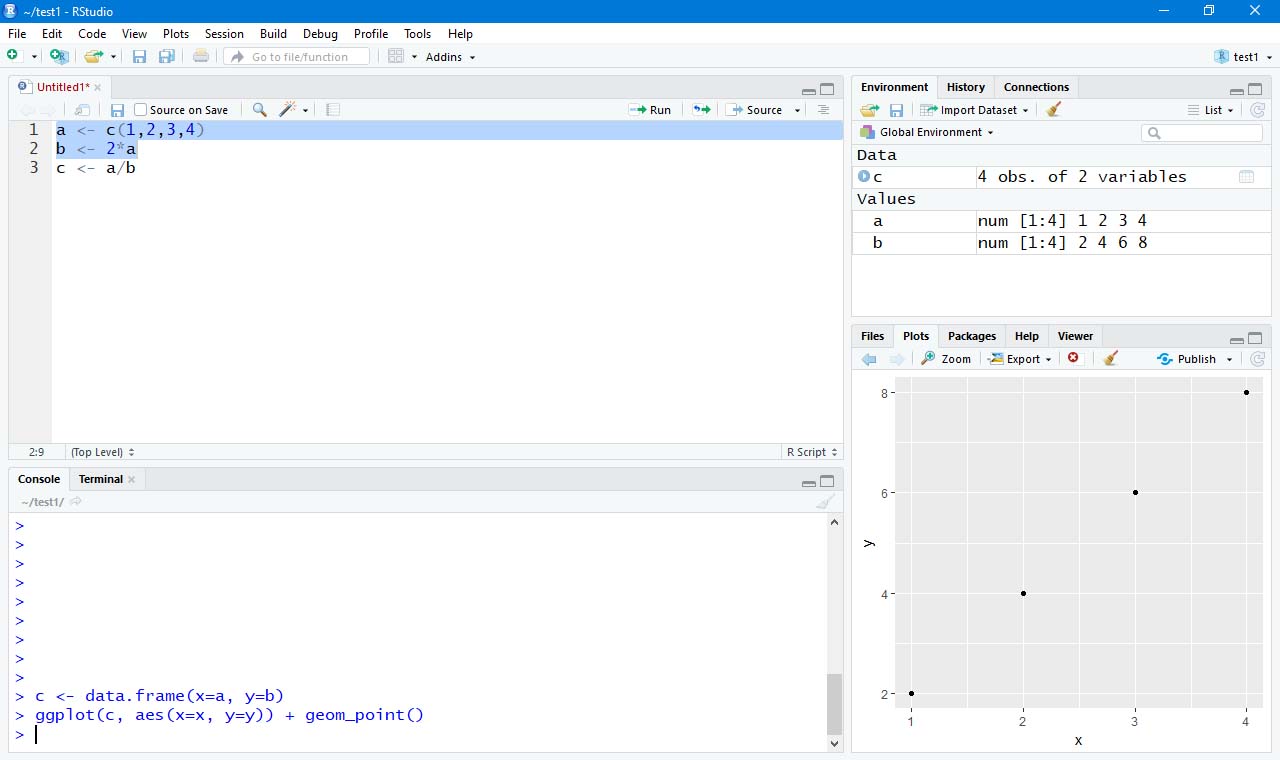1280x760 pixels.
Task: Expand the data frame c entry
Action: [x=864, y=177]
